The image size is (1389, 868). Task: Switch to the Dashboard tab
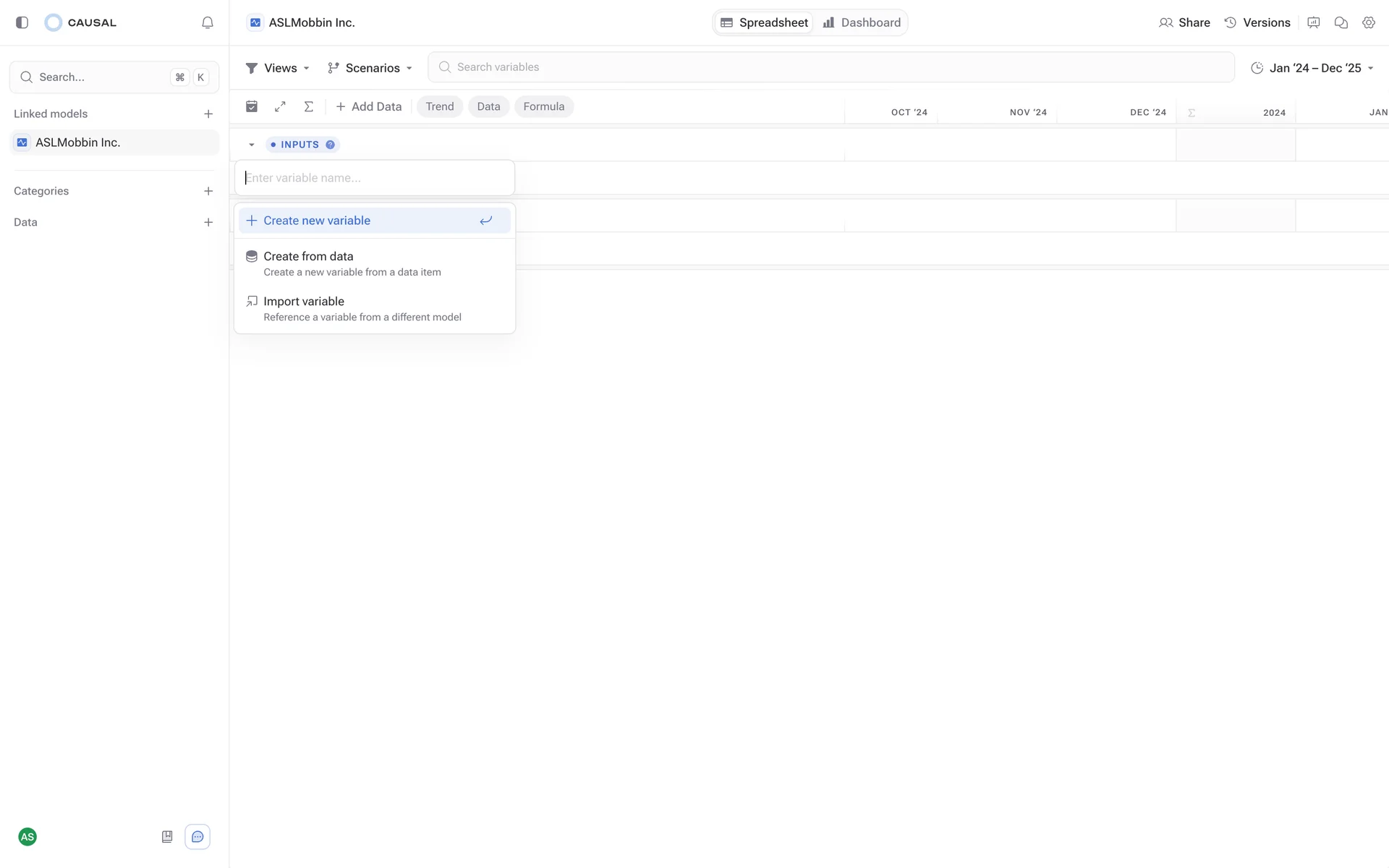point(862,22)
